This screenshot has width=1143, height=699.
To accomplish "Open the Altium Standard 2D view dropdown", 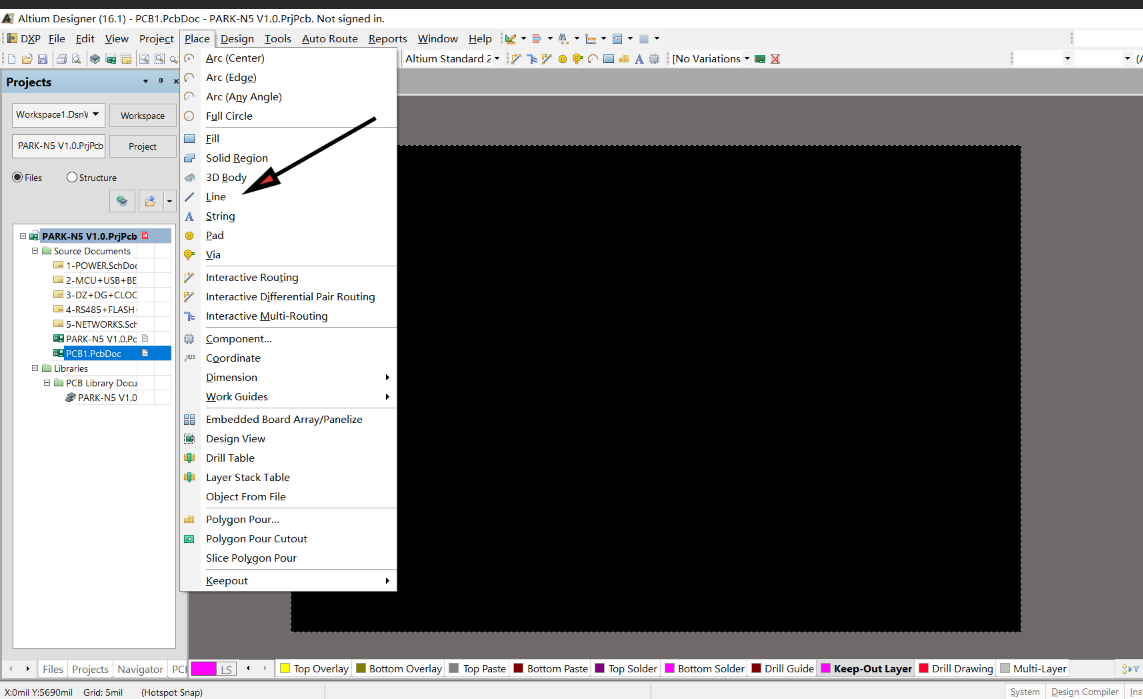I will pyautogui.click(x=497, y=58).
